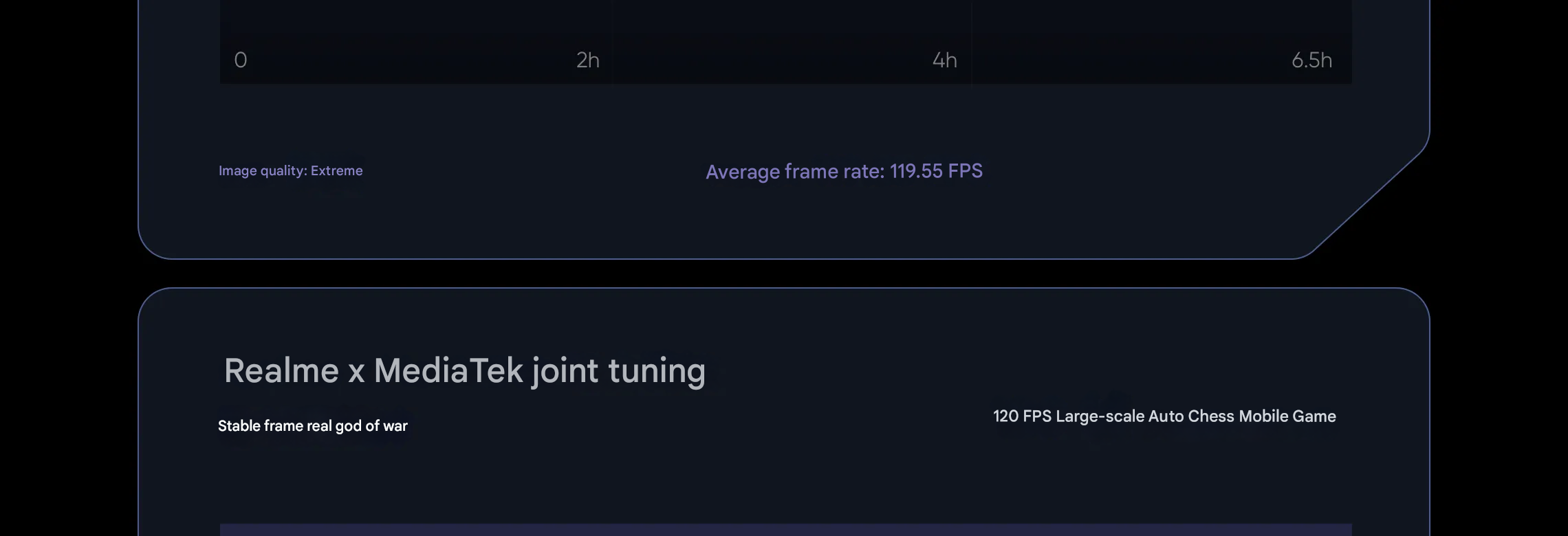Click the word MediaTek in the heading
This screenshot has width=1568, height=536.
click(448, 371)
